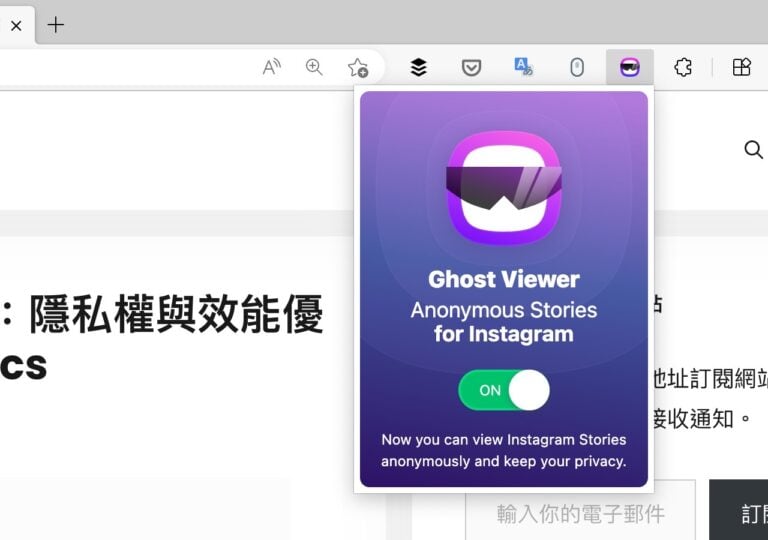Open the Extensions puzzle piece menu
The image size is (768, 540).
683,67
